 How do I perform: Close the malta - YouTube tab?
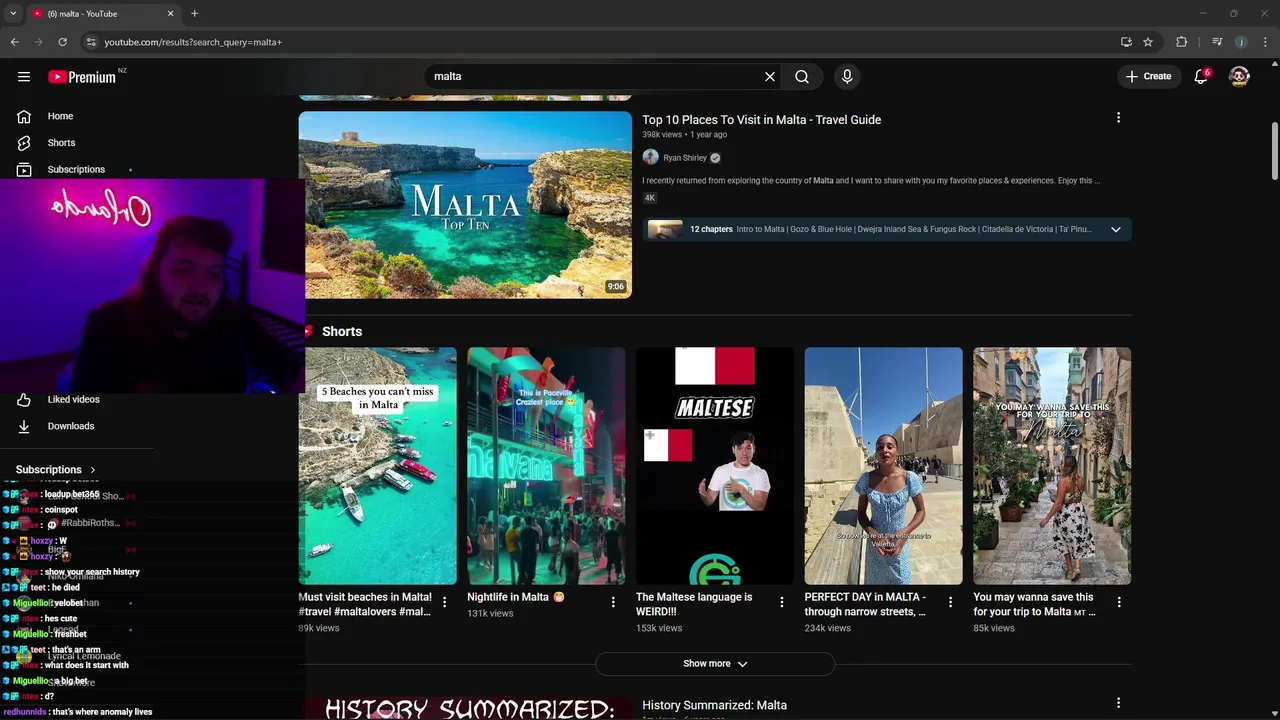170,14
